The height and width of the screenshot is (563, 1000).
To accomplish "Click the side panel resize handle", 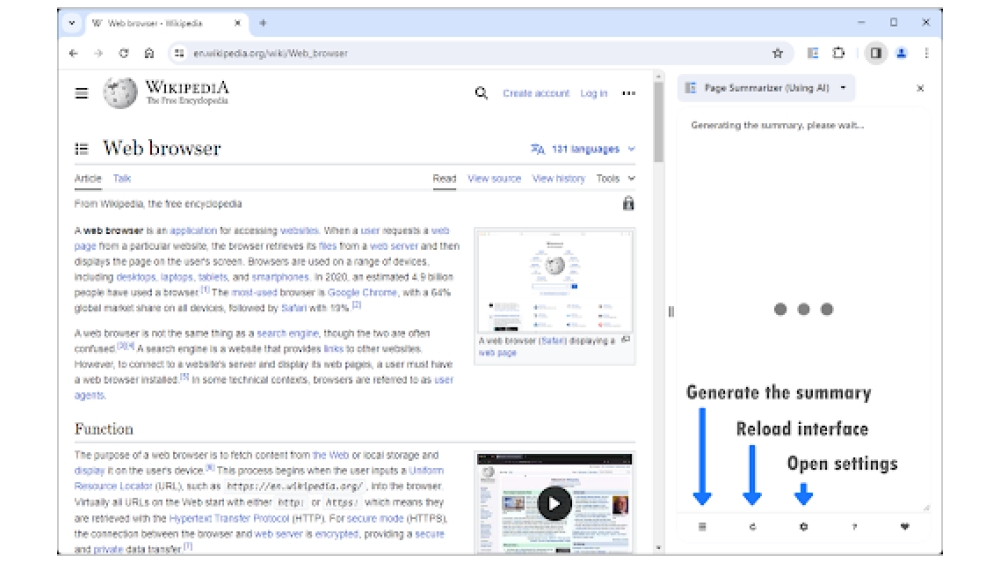I will click(x=671, y=312).
